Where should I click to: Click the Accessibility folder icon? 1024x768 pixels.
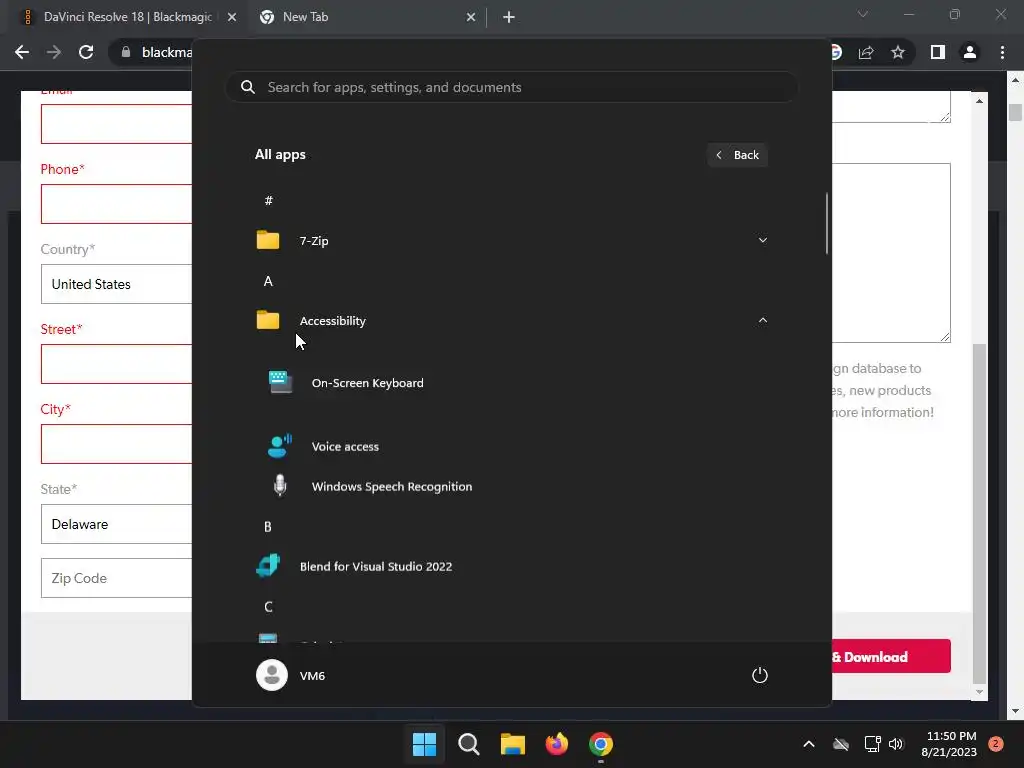[268, 320]
